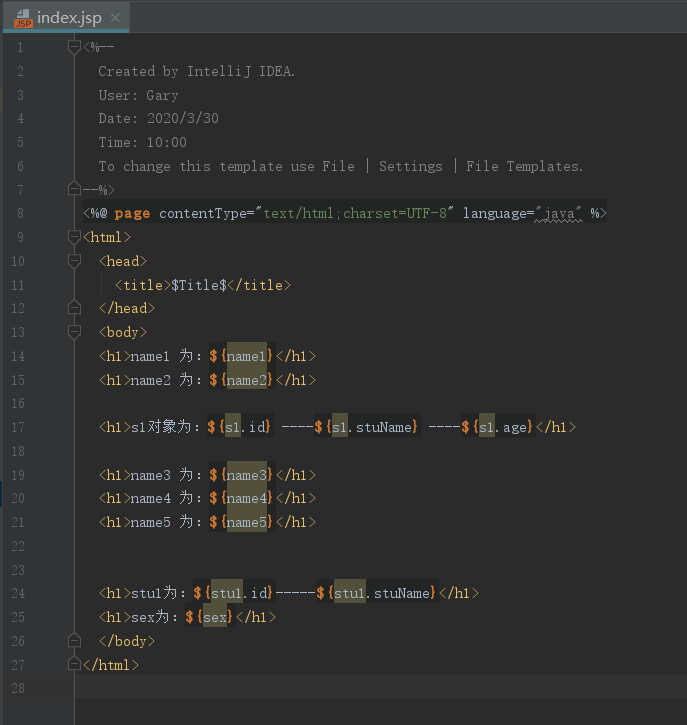
Task: Click the closing </html> tag
Action: click(x=111, y=664)
